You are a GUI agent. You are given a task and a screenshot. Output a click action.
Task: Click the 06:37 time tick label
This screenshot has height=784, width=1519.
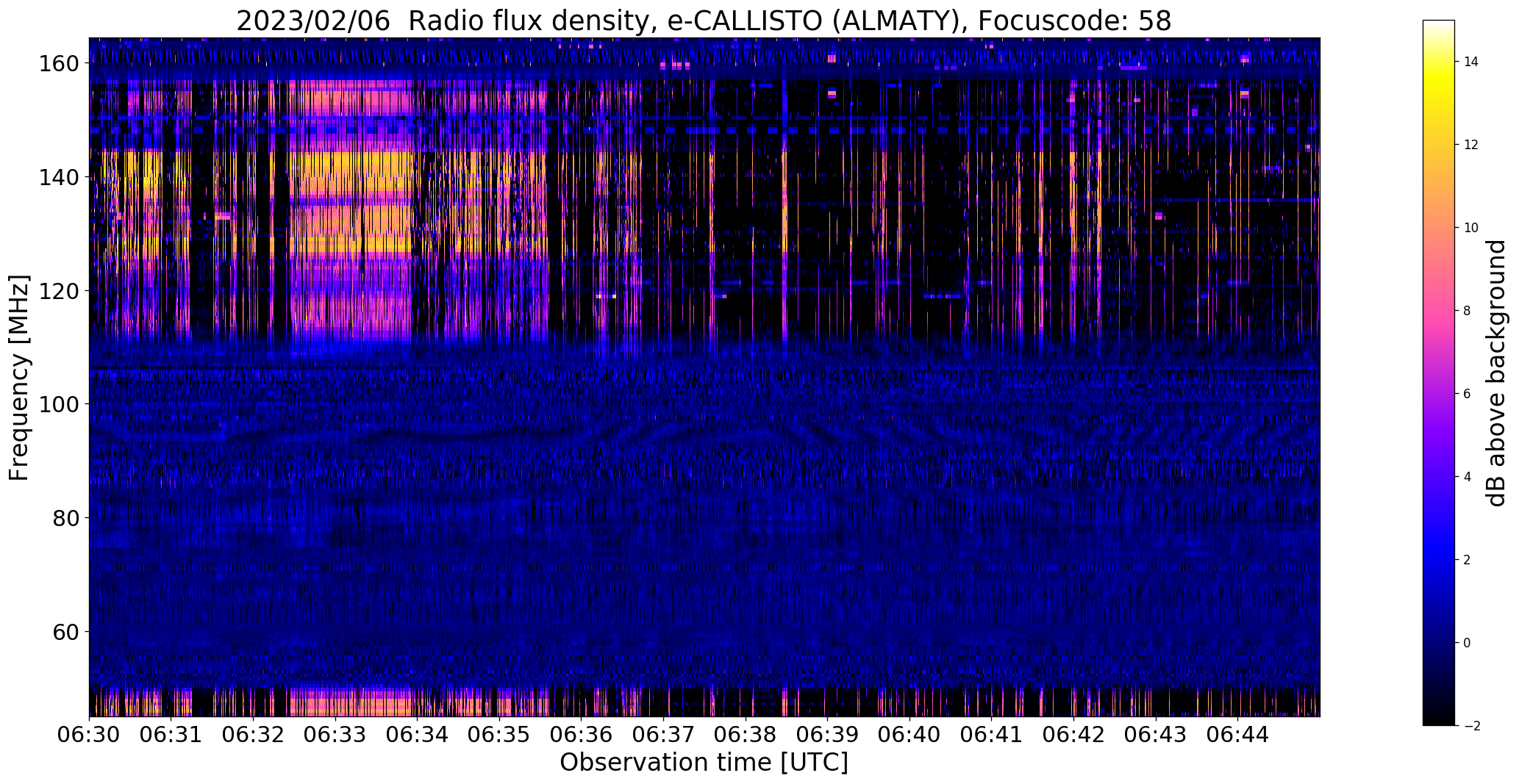663,734
